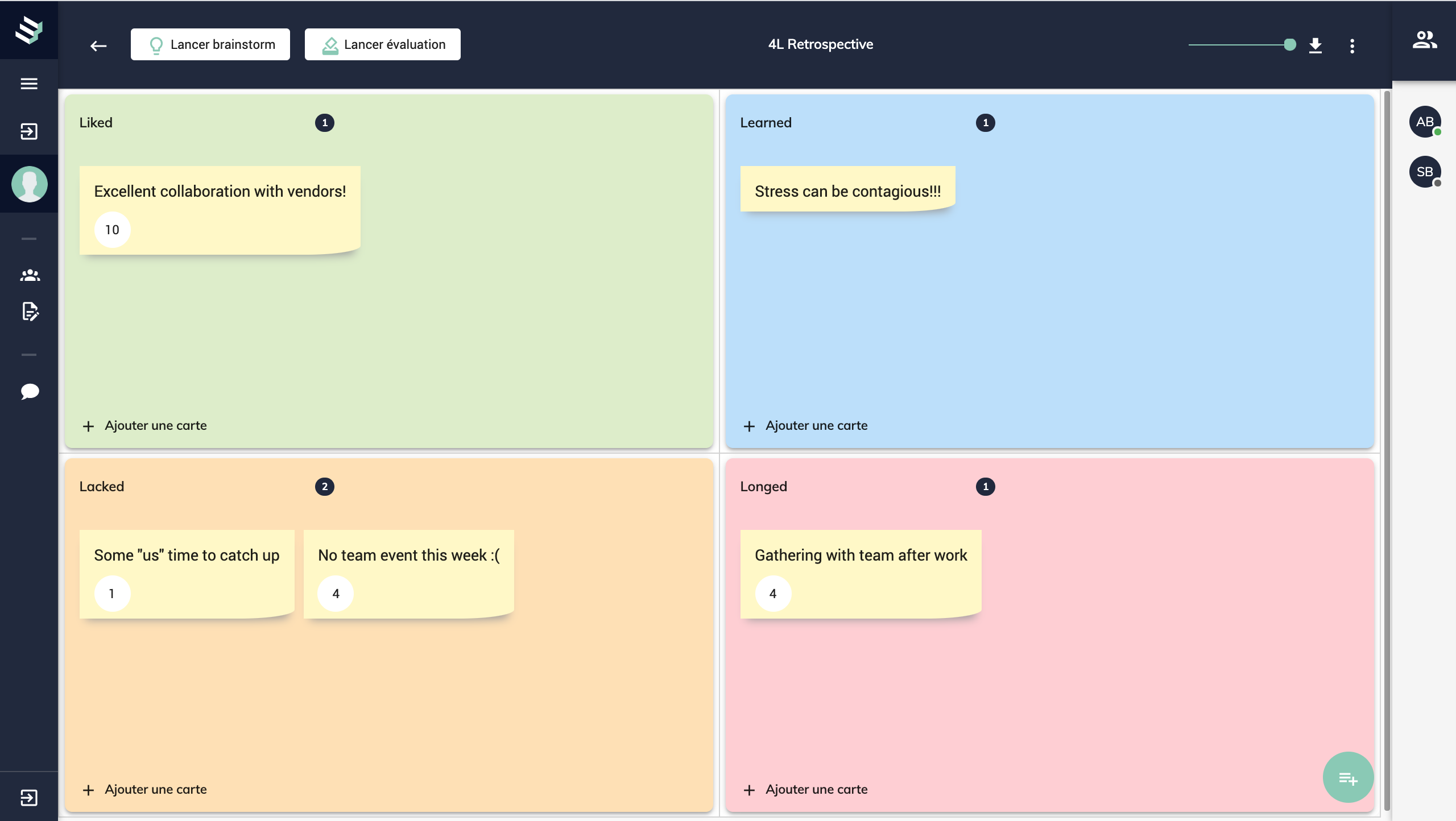Image resolution: width=1456 pixels, height=821 pixels.
Task: Click the SB participant avatar
Action: 1425,172
